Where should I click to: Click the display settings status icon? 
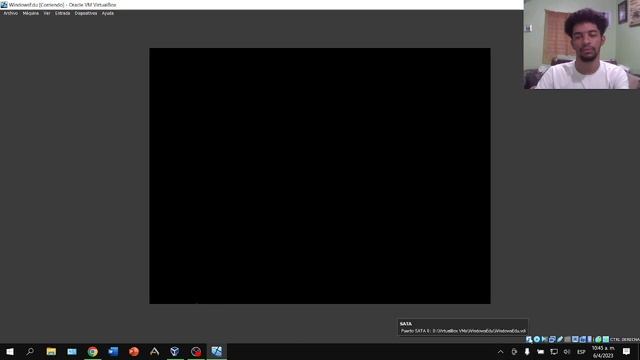[575, 339]
